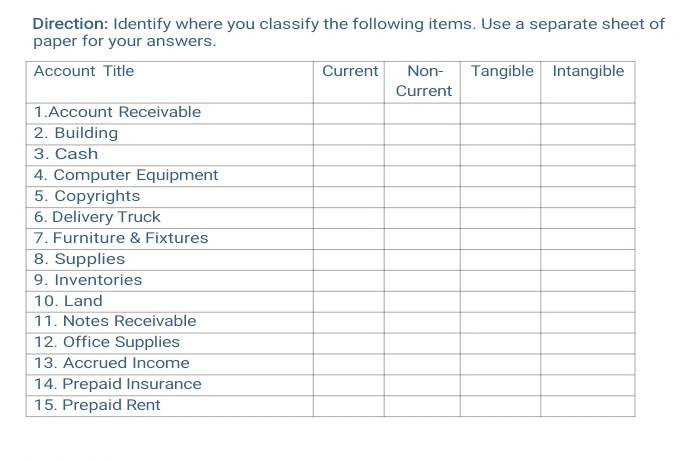Click the Tangible cell for Furniture & Fixtures

500,238
